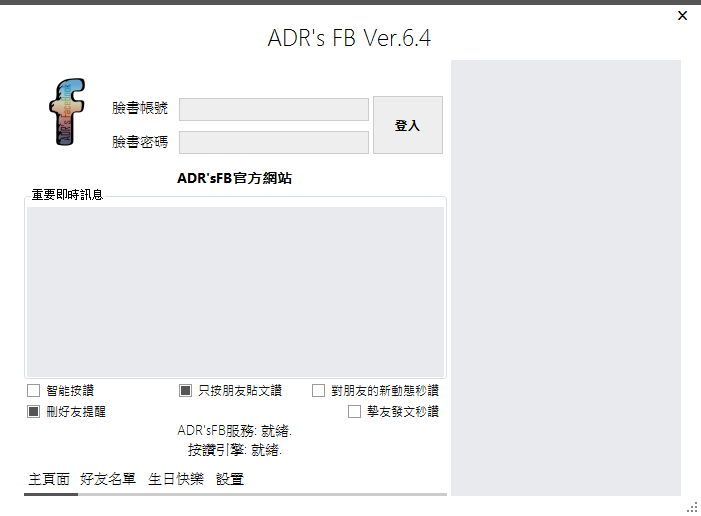Enable the 摯友發文秒讚 checkbox
Image resolution: width=701 pixels, height=516 pixels.
click(x=354, y=411)
